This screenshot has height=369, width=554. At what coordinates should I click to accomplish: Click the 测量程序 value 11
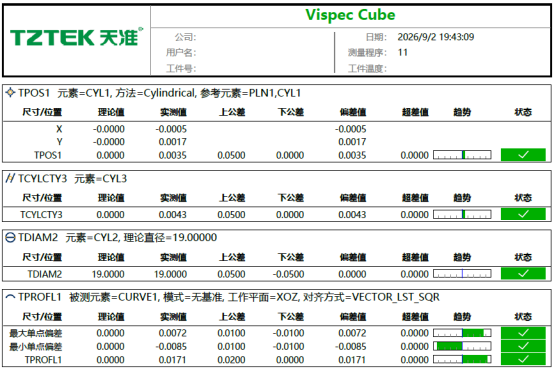tap(403, 53)
